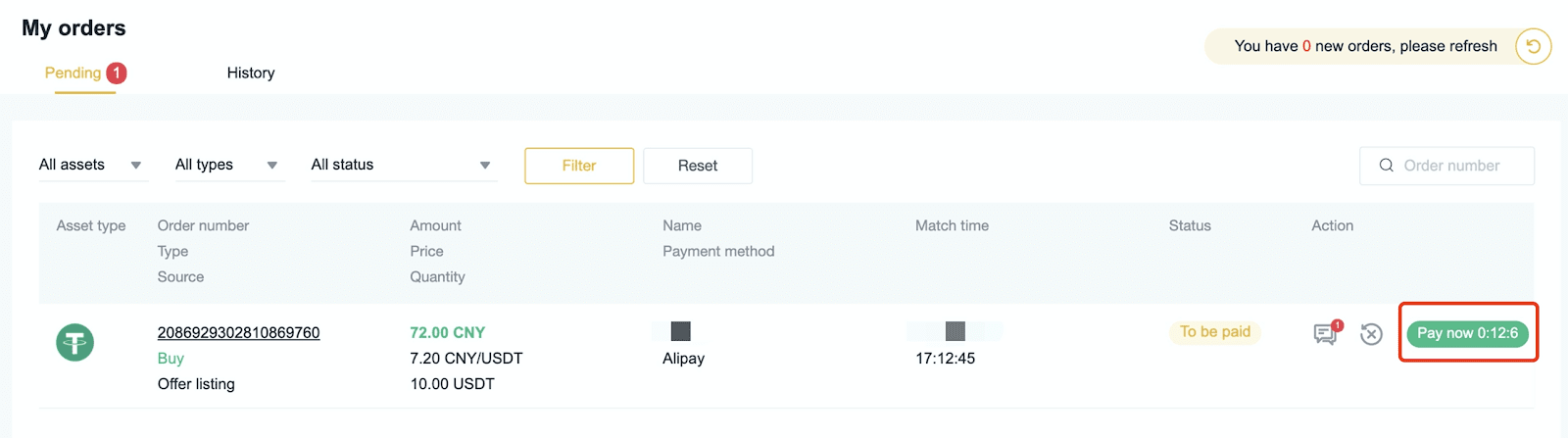Screen dimensions: 1568x438
Task: Click the blurred seller name avatar
Action: pyautogui.click(x=680, y=331)
